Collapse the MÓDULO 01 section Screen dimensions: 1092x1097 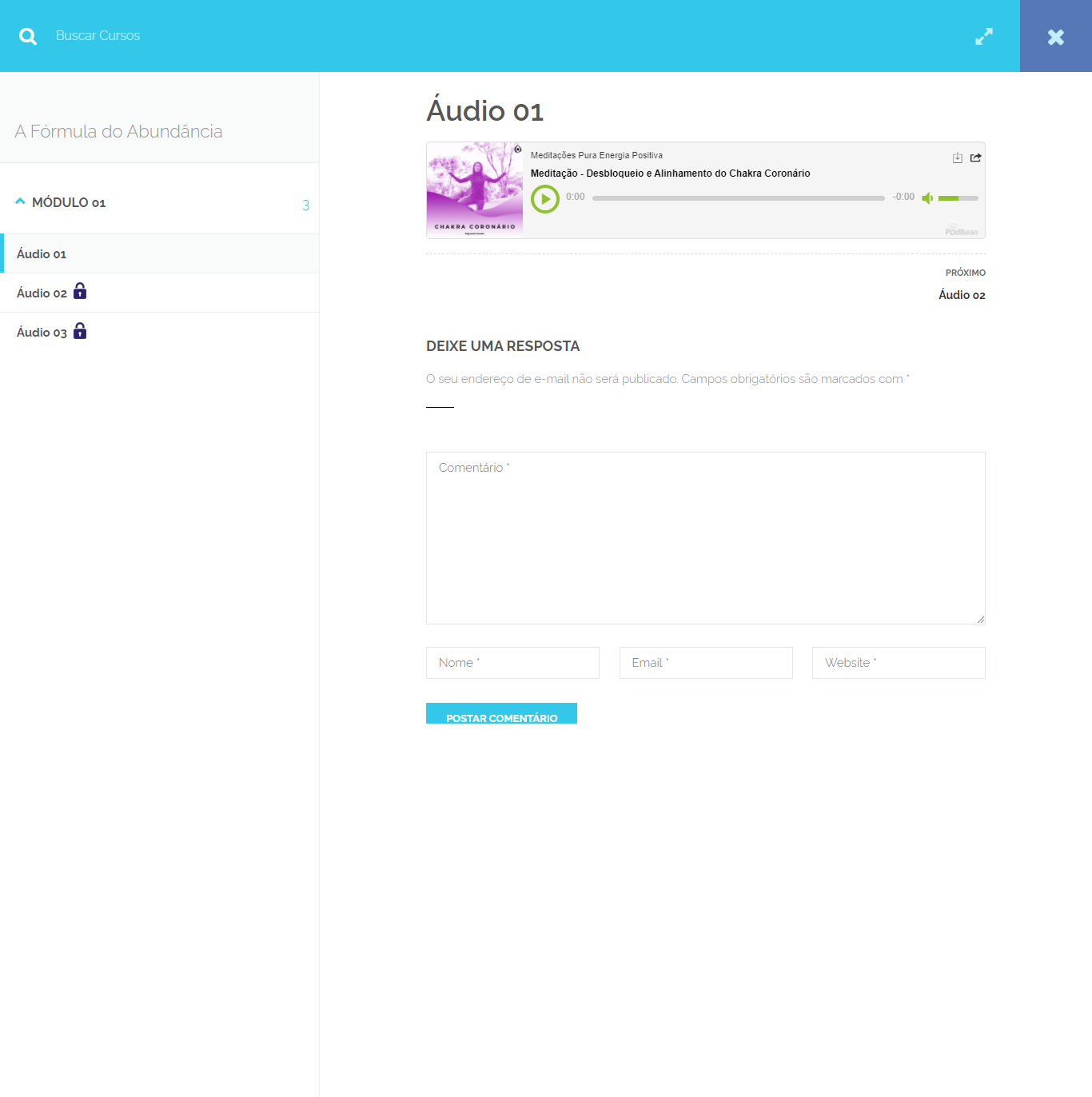click(x=21, y=202)
